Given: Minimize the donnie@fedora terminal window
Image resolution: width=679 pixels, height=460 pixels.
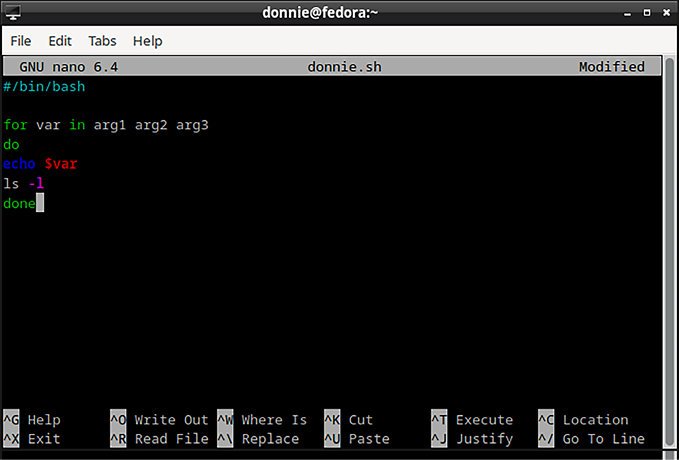Looking at the screenshot, I should tap(627, 13).
